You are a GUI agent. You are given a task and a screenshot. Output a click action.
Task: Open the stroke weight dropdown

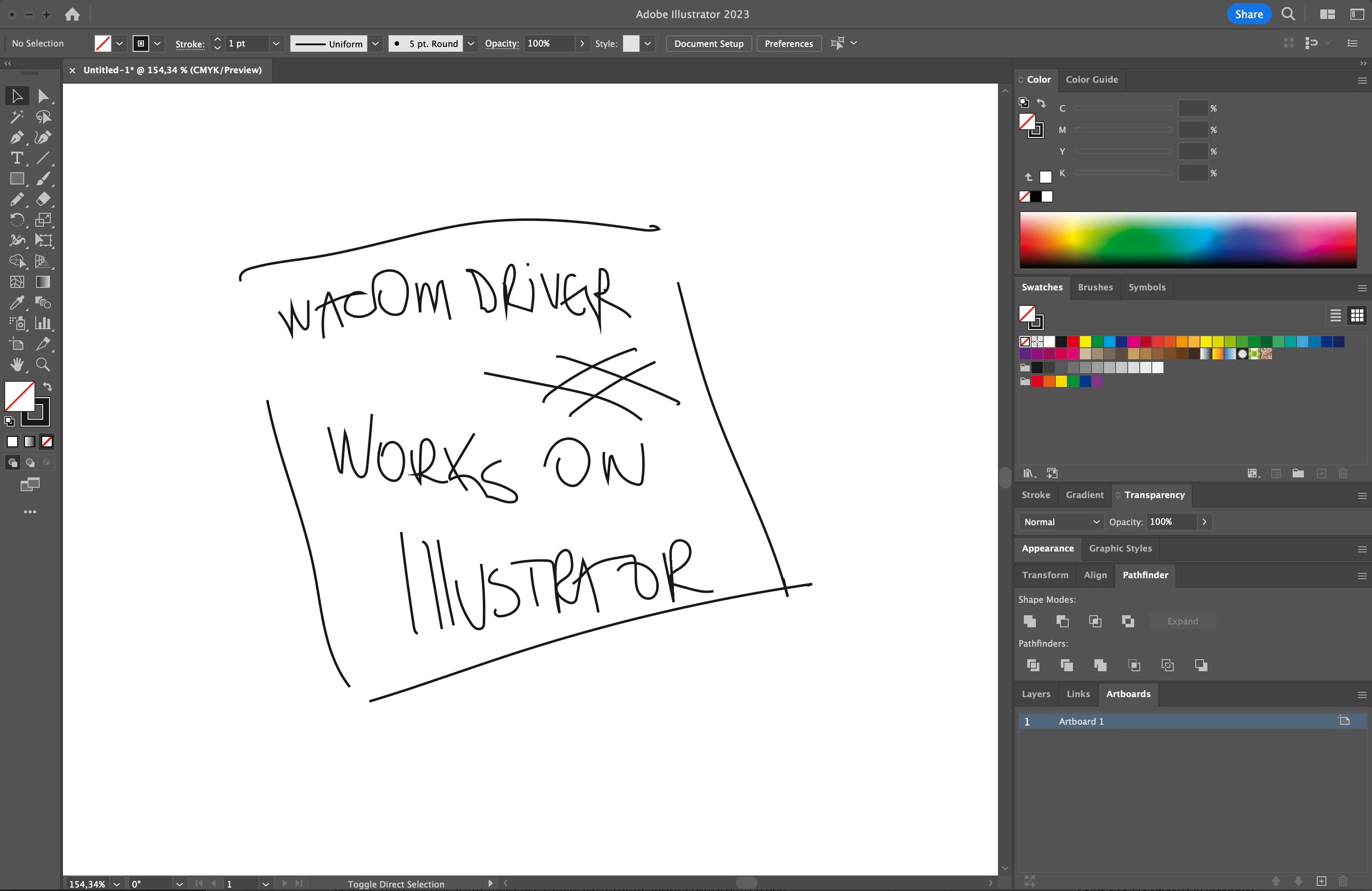276,43
